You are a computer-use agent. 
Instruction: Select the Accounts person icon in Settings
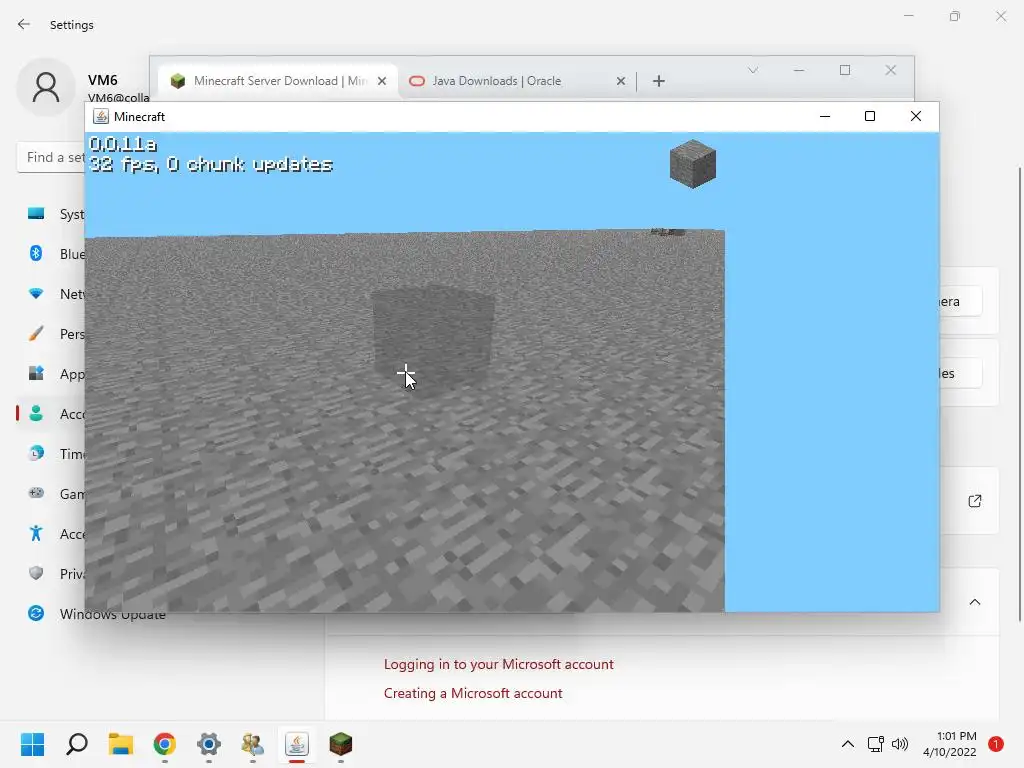(36, 413)
